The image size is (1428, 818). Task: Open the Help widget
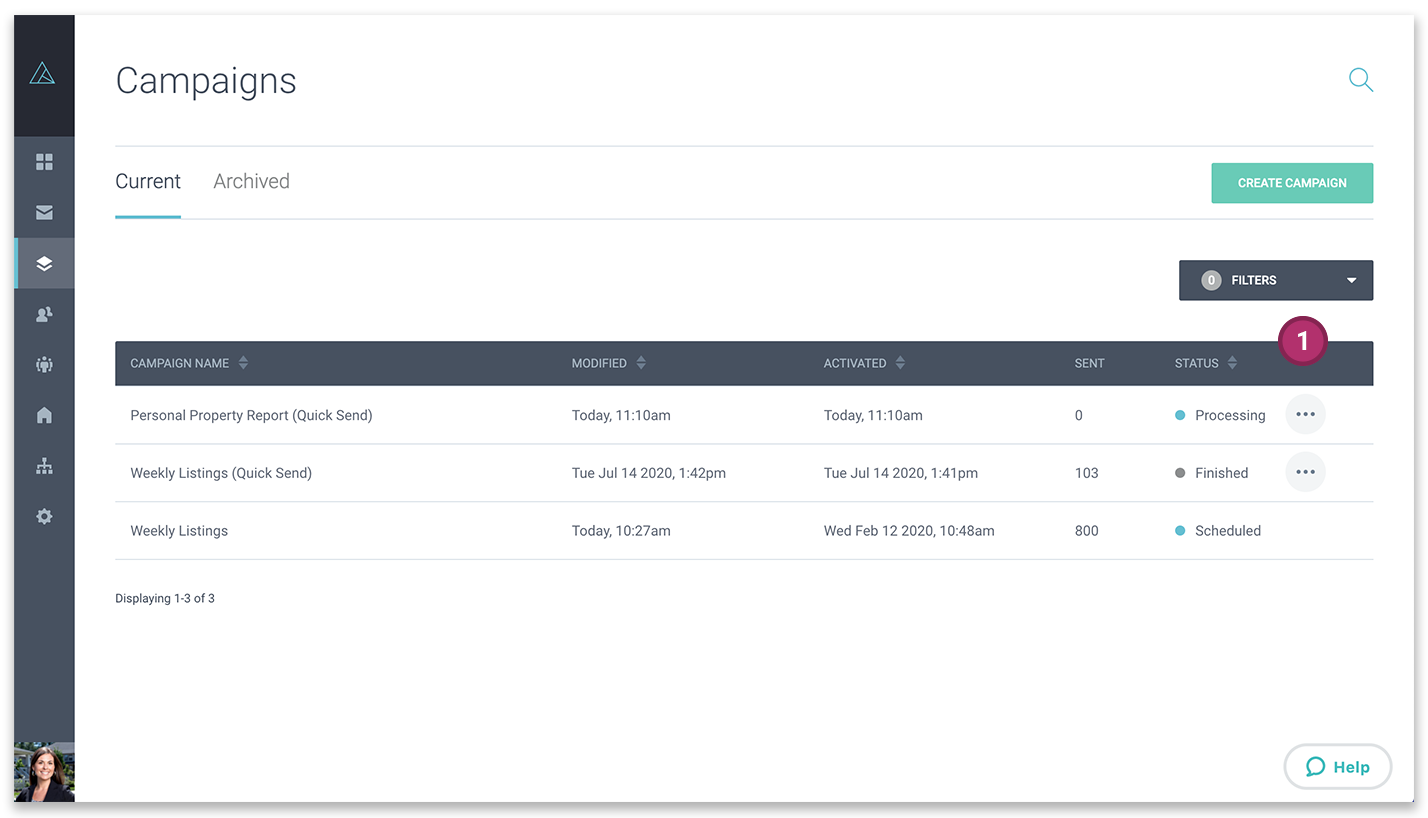point(1337,766)
